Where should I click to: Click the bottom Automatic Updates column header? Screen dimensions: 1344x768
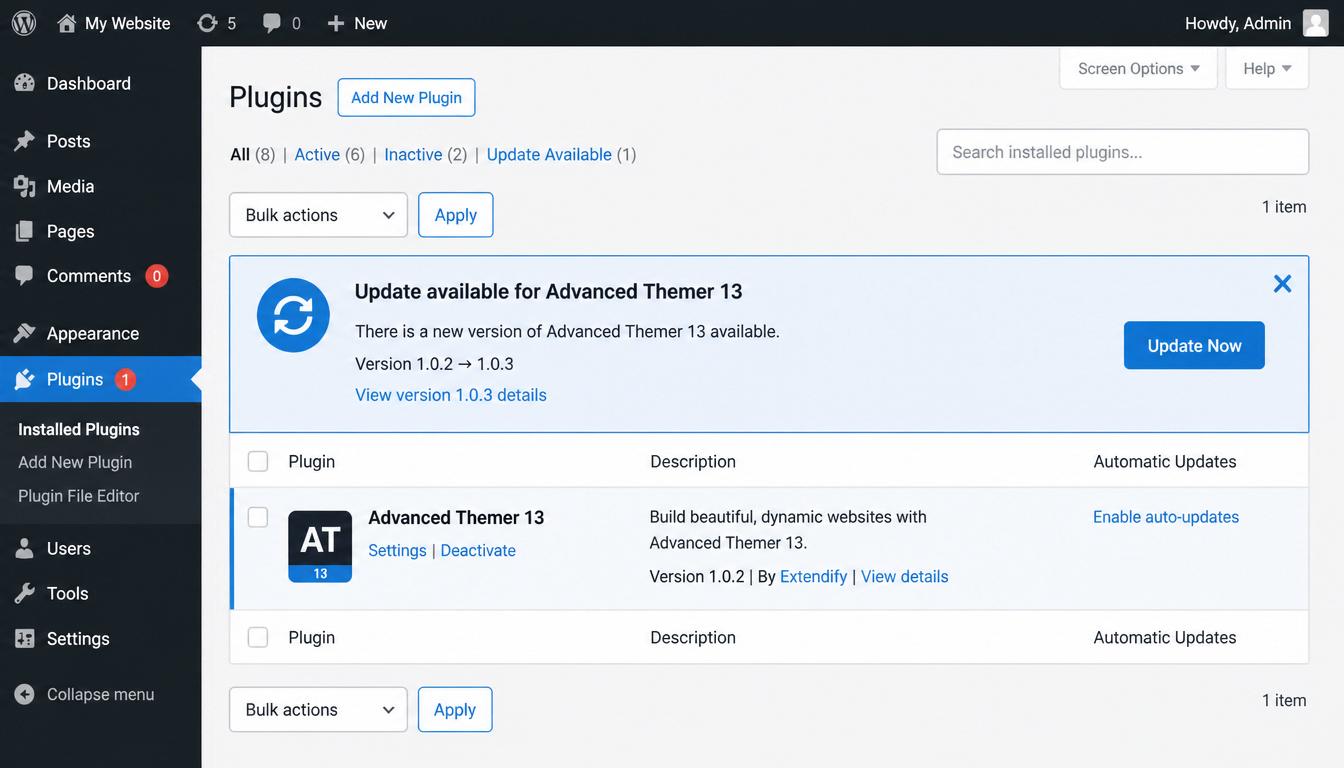pos(1165,637)
